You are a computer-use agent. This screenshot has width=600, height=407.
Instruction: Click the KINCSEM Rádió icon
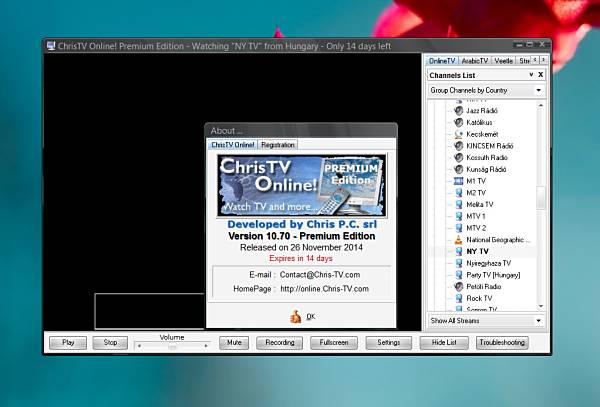(x=458, y=146)
